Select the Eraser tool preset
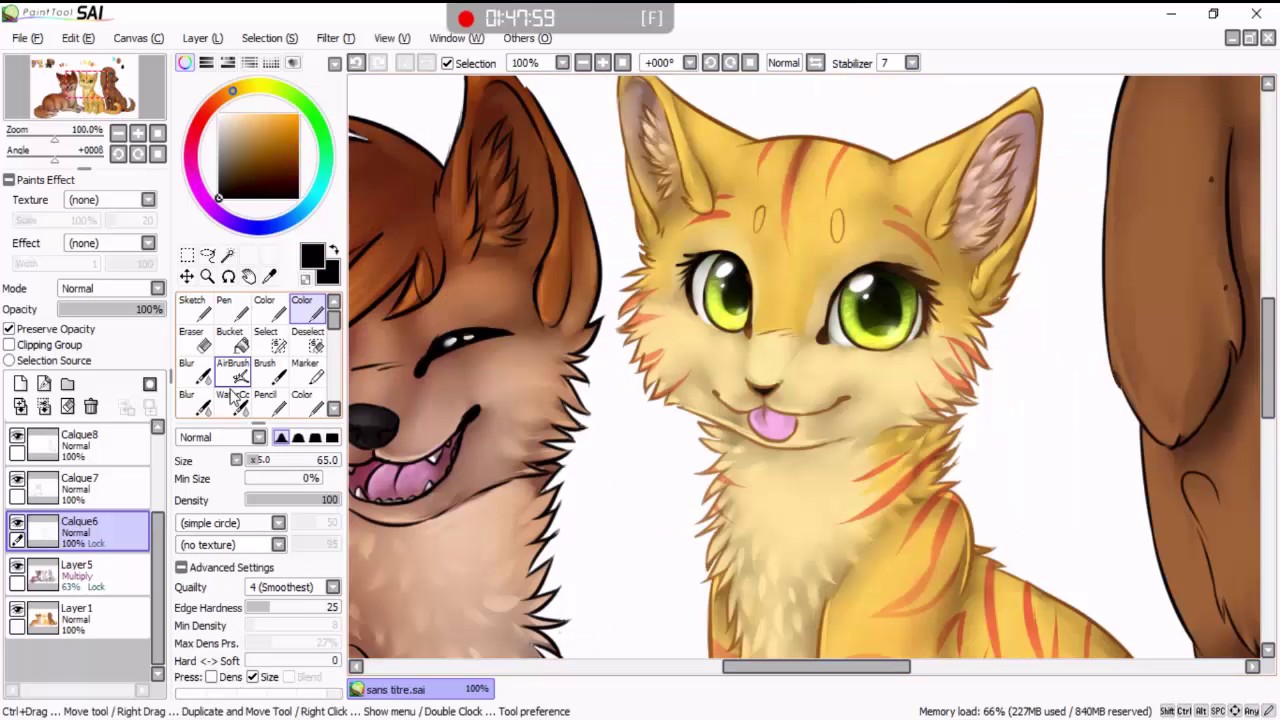Viewport: 1280px width, 720px height. (194, 340)
